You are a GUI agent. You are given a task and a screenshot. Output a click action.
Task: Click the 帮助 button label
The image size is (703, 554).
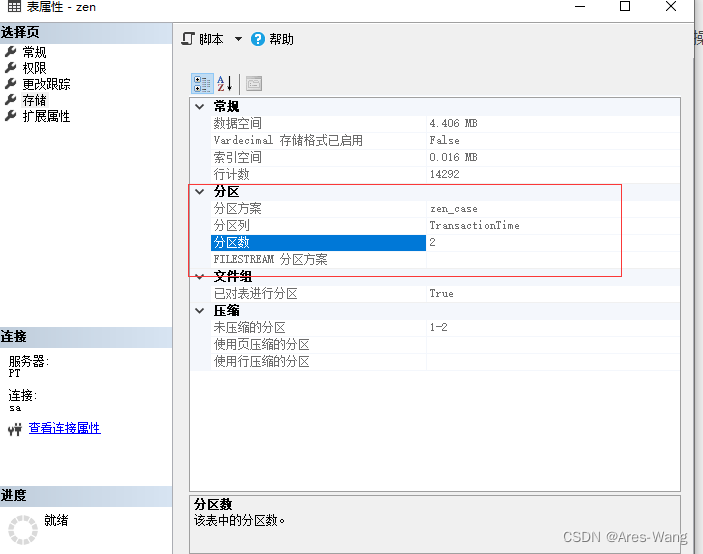[x=282, y=39]
